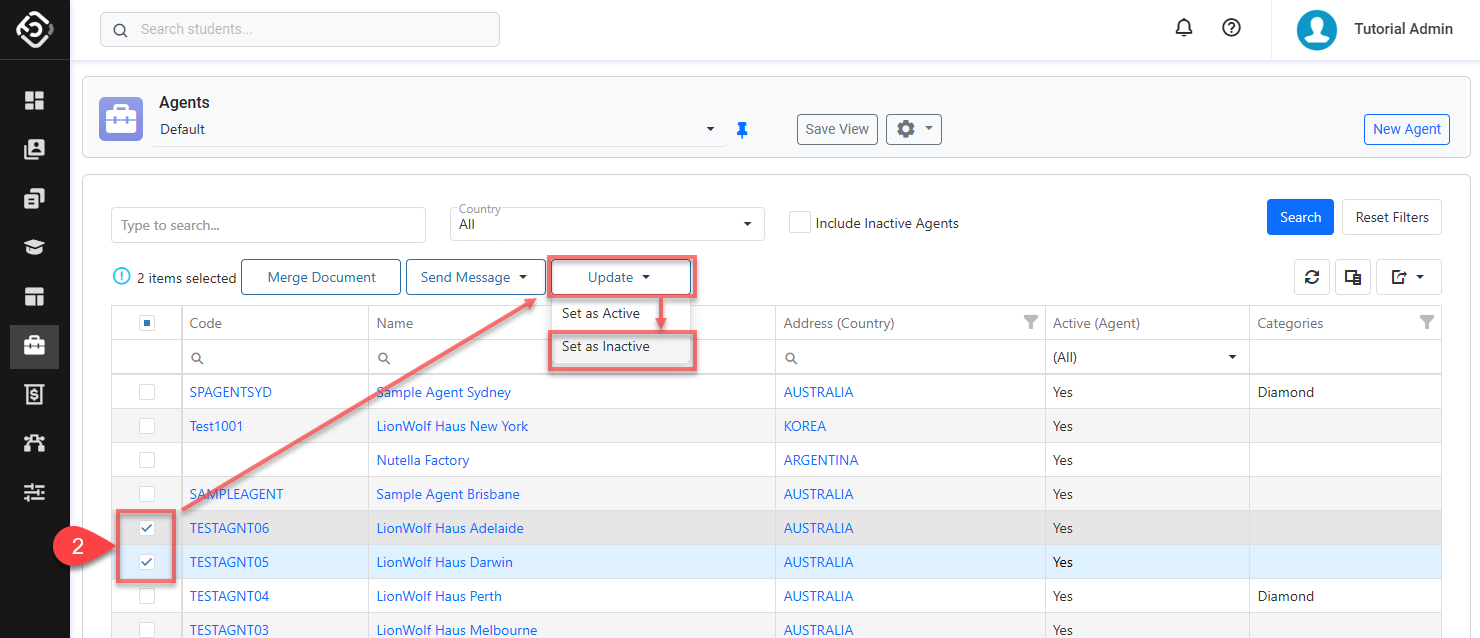Click the New Agent button
1480x638 pixels.
[1406, 129]
